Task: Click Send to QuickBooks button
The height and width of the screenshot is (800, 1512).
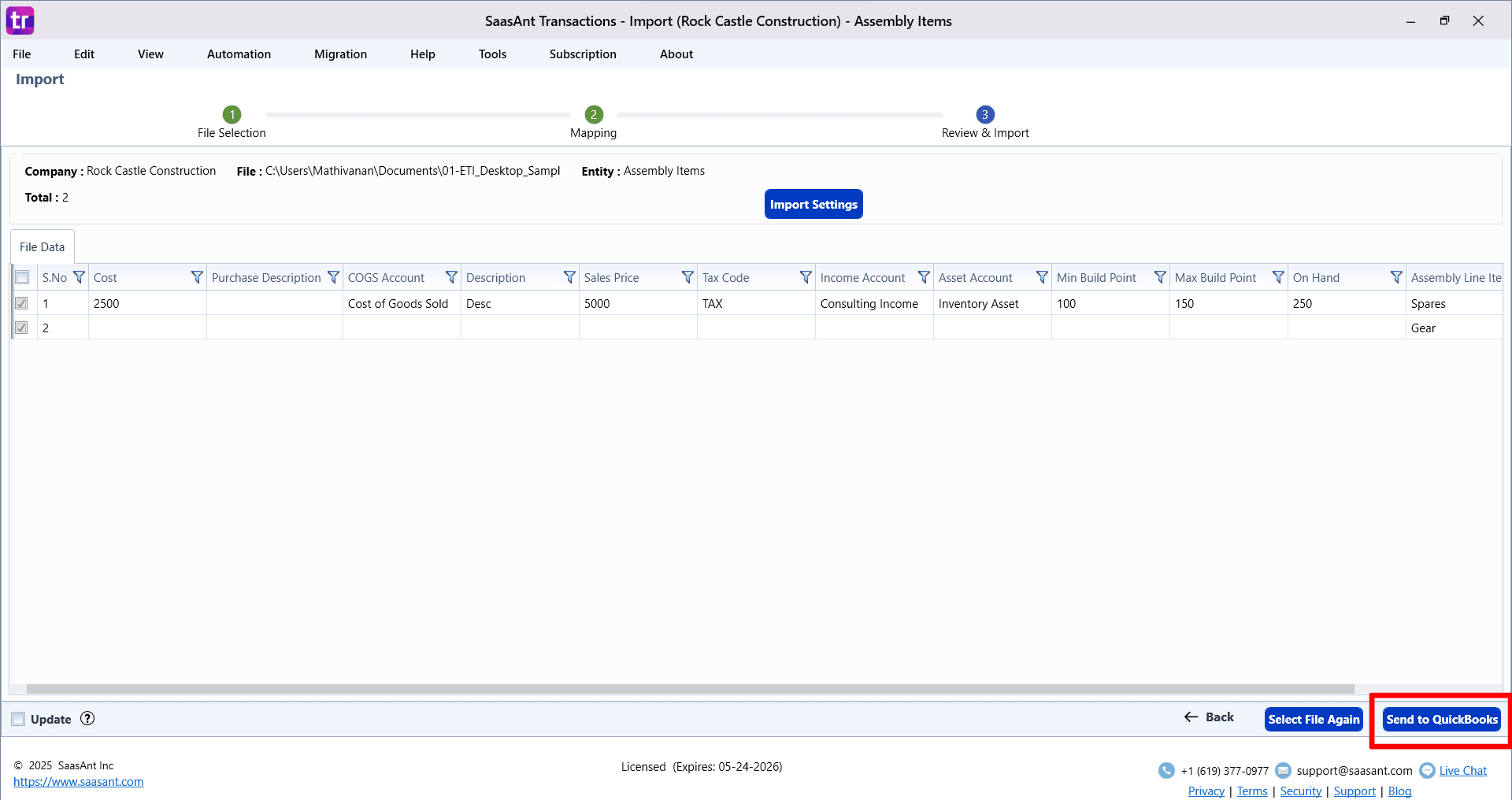Action: 1442,719
